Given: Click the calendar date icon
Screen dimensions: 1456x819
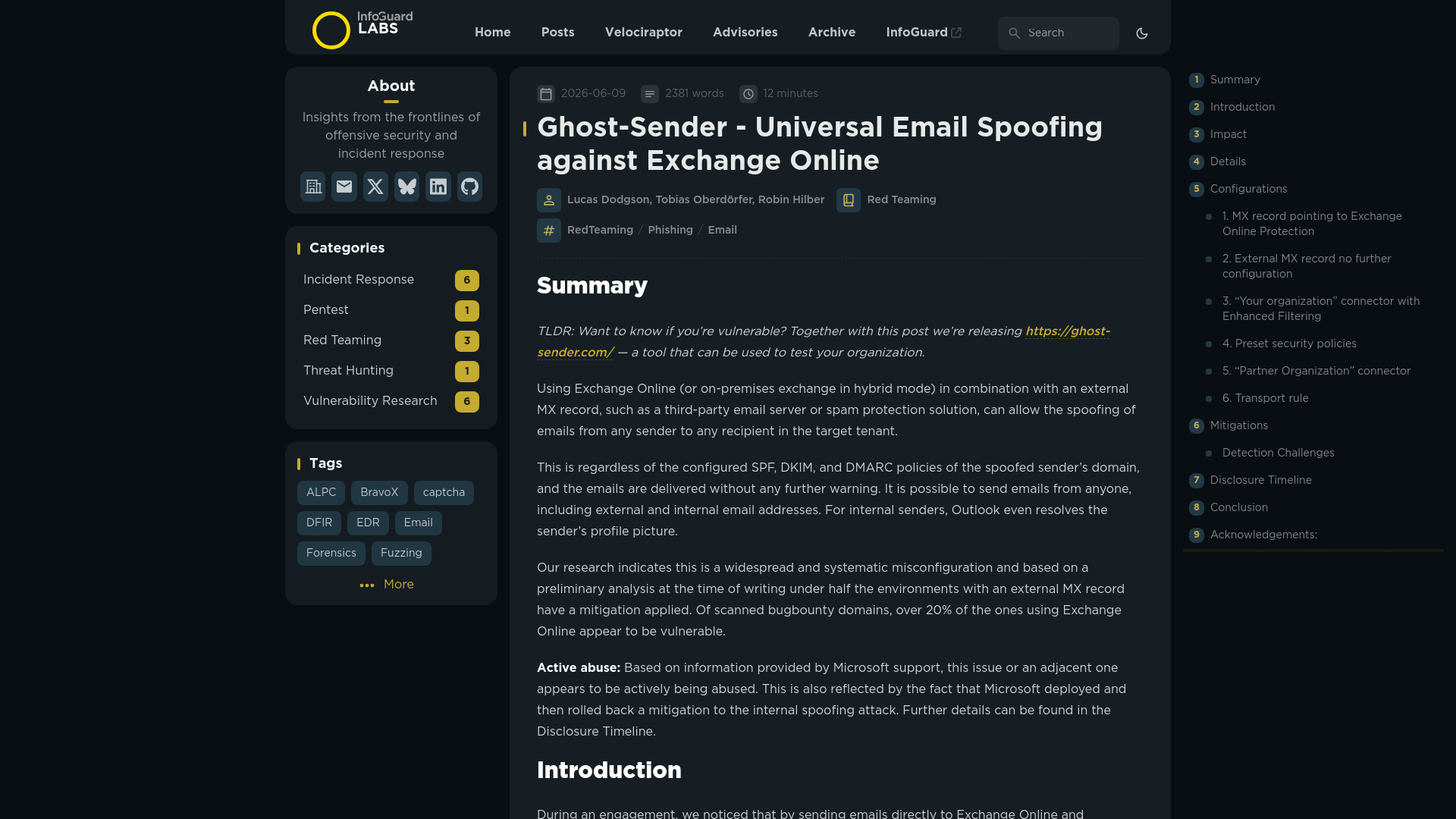Looking at the screenshot, I should click(x=546, y=94).
